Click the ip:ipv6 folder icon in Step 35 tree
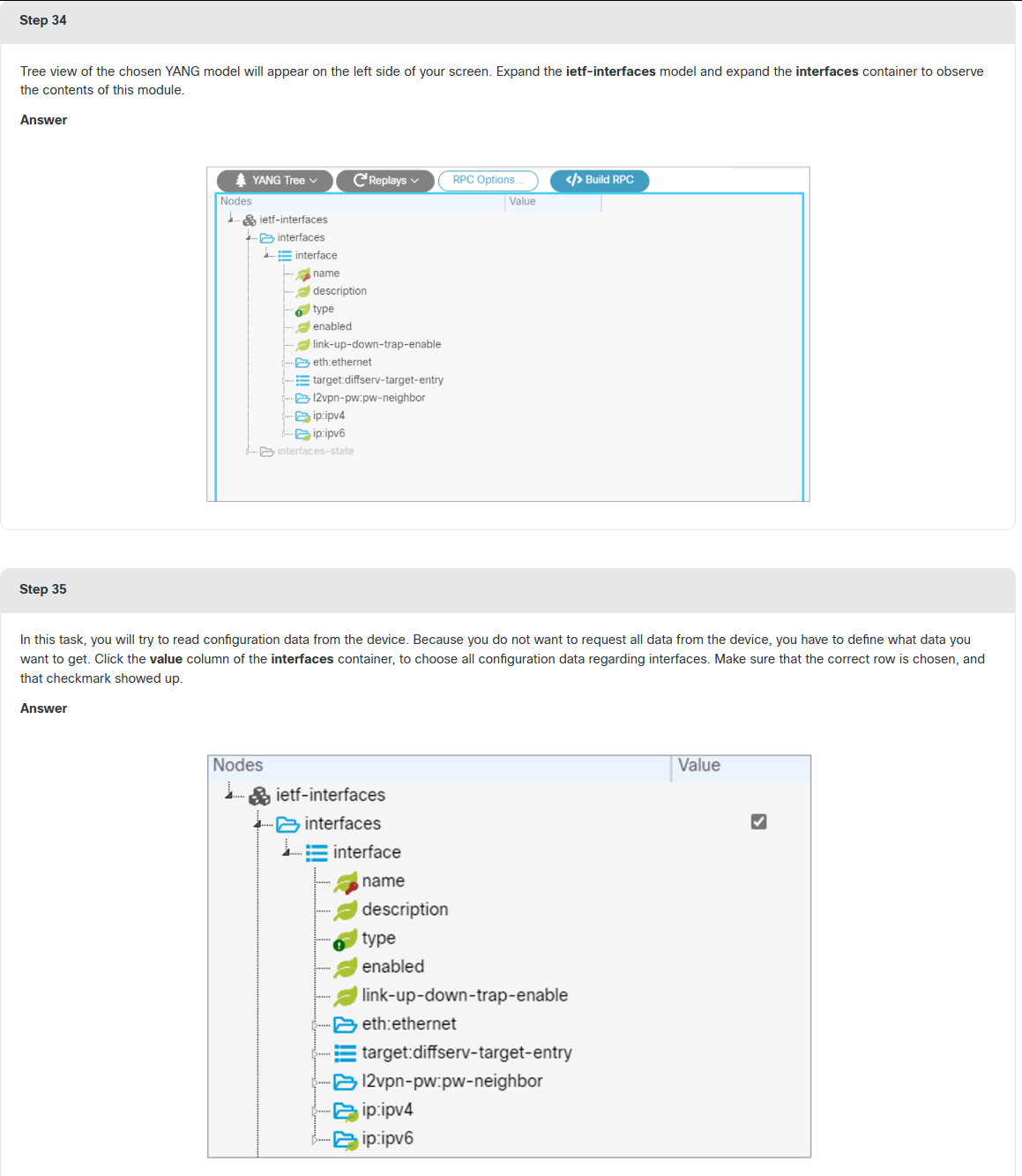The image size is (1022, 1176). [346, 1139]
